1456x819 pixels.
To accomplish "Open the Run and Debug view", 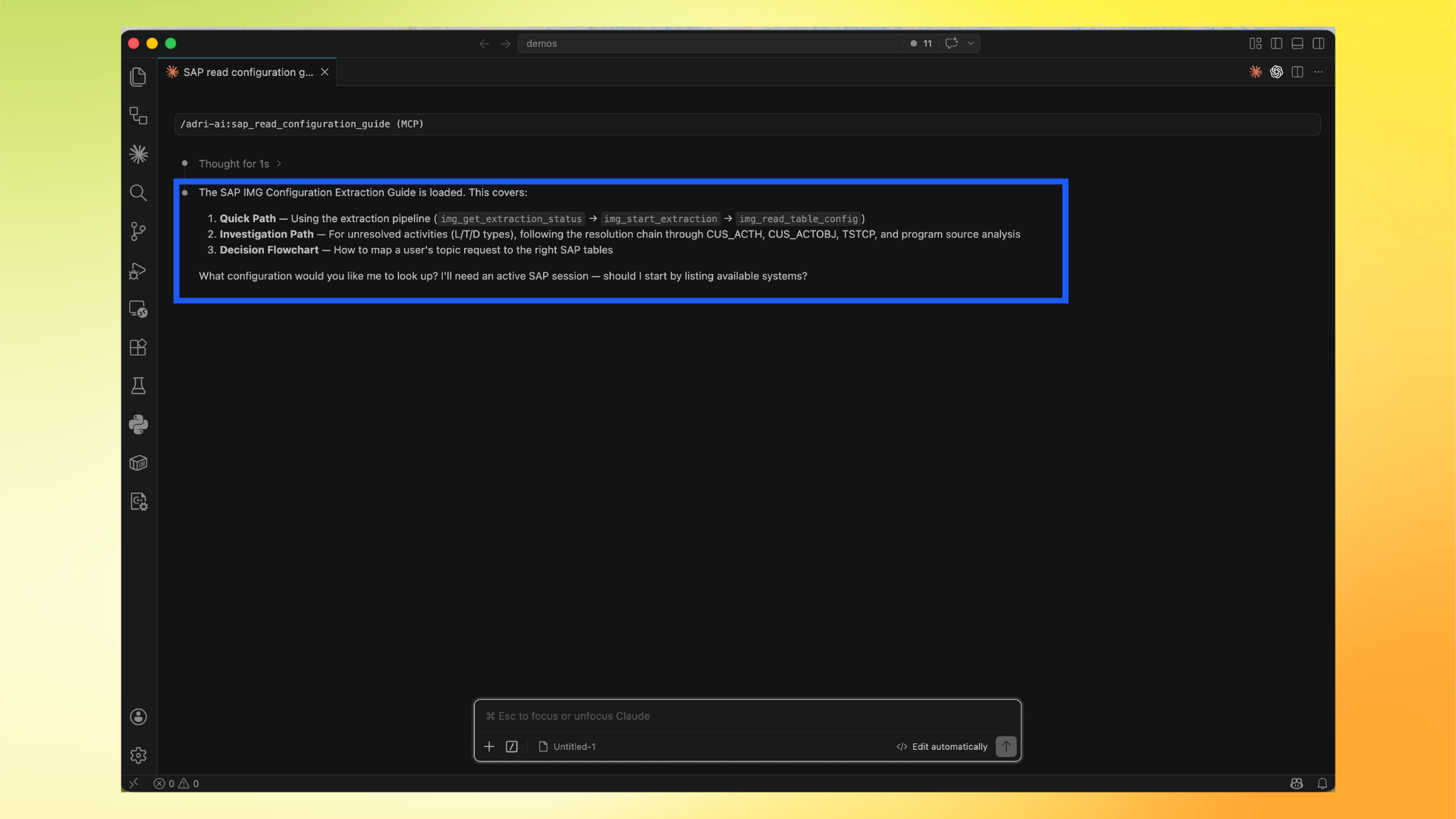I will click(138, 271).
